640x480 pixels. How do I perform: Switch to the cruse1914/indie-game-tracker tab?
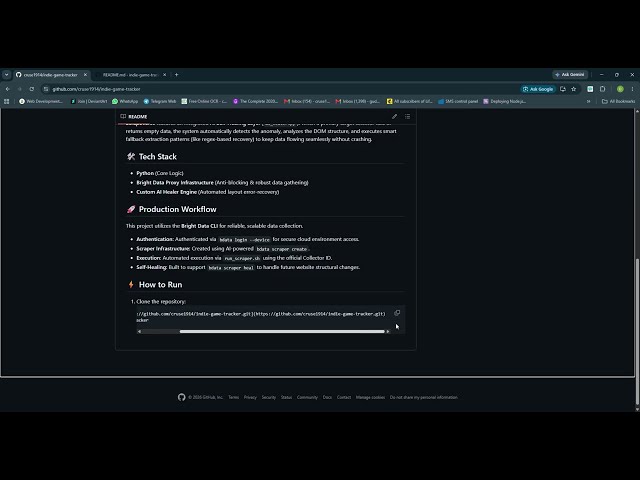click(x=51, y=75)
